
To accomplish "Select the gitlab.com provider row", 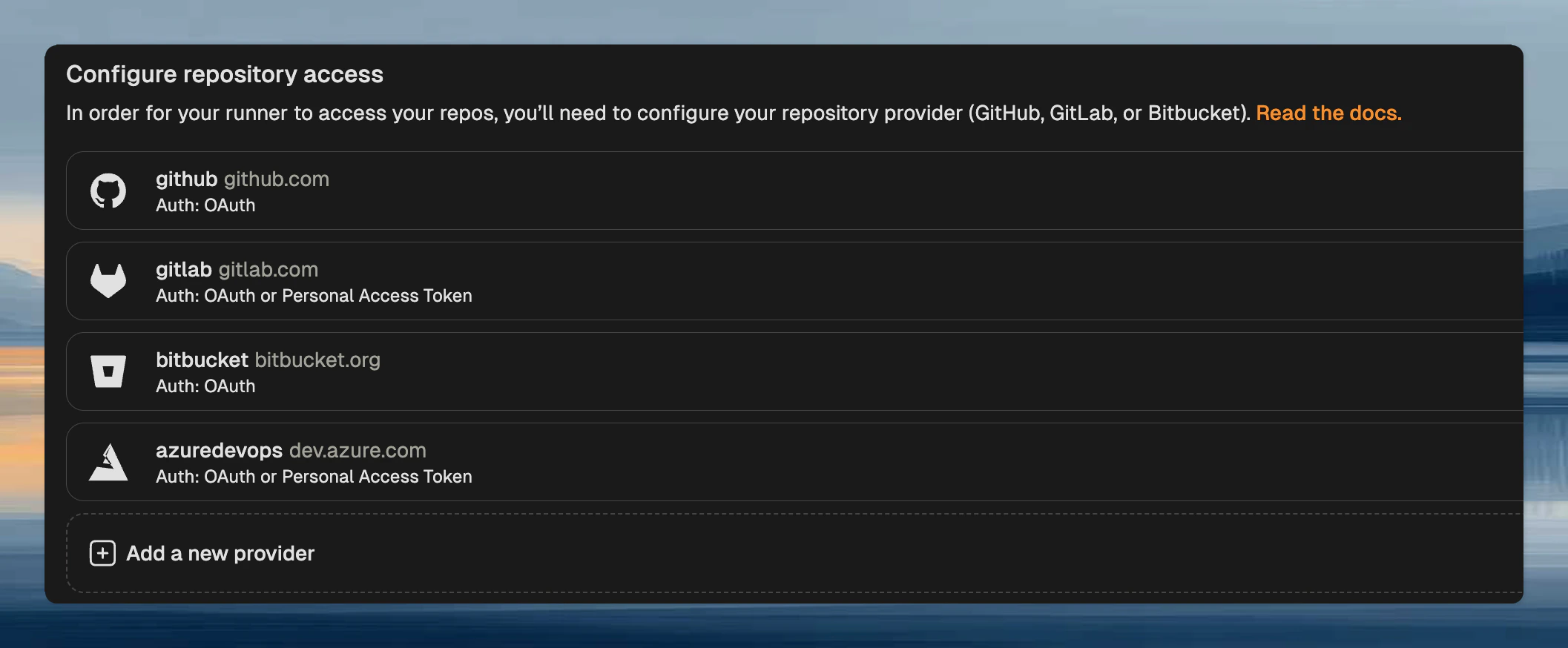I will coord(794,281).
